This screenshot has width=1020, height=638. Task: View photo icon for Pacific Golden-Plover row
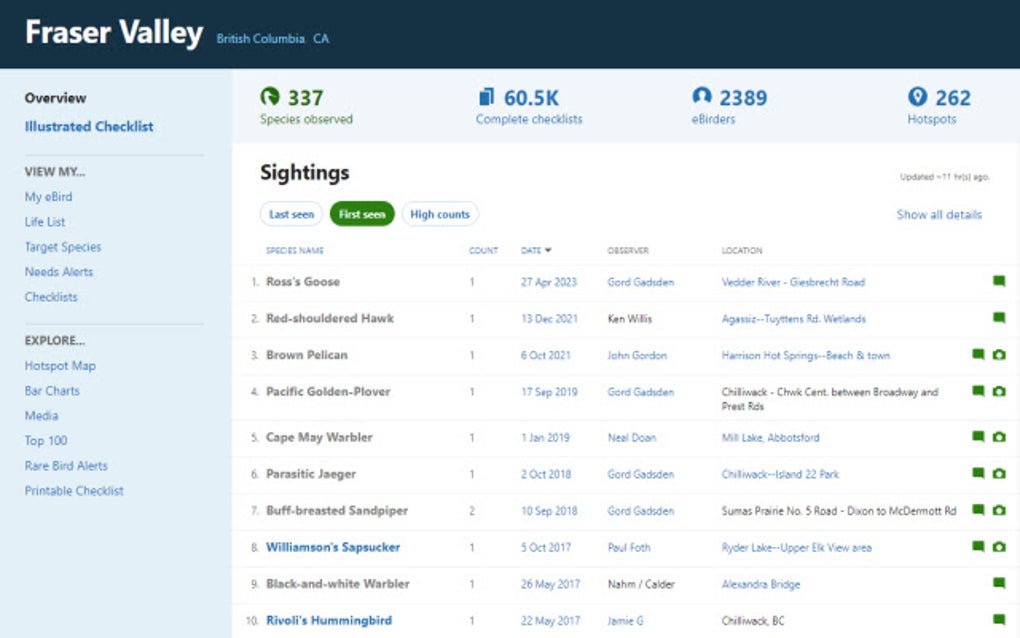[x=999, y=391]
